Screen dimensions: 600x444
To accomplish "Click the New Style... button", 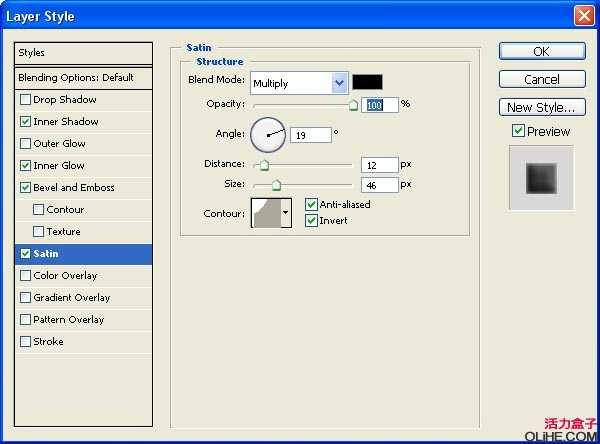I will coord(541,107).
